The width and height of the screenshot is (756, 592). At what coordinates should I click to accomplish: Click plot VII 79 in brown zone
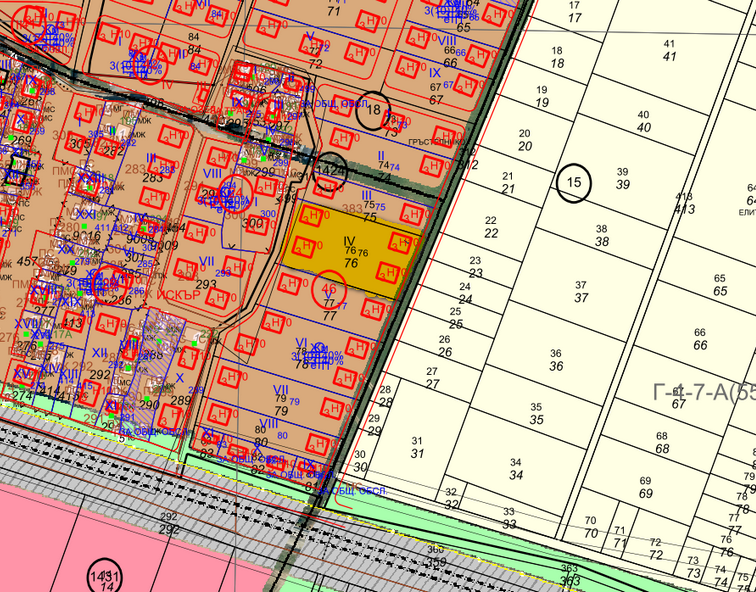click(x=281, y=400)
